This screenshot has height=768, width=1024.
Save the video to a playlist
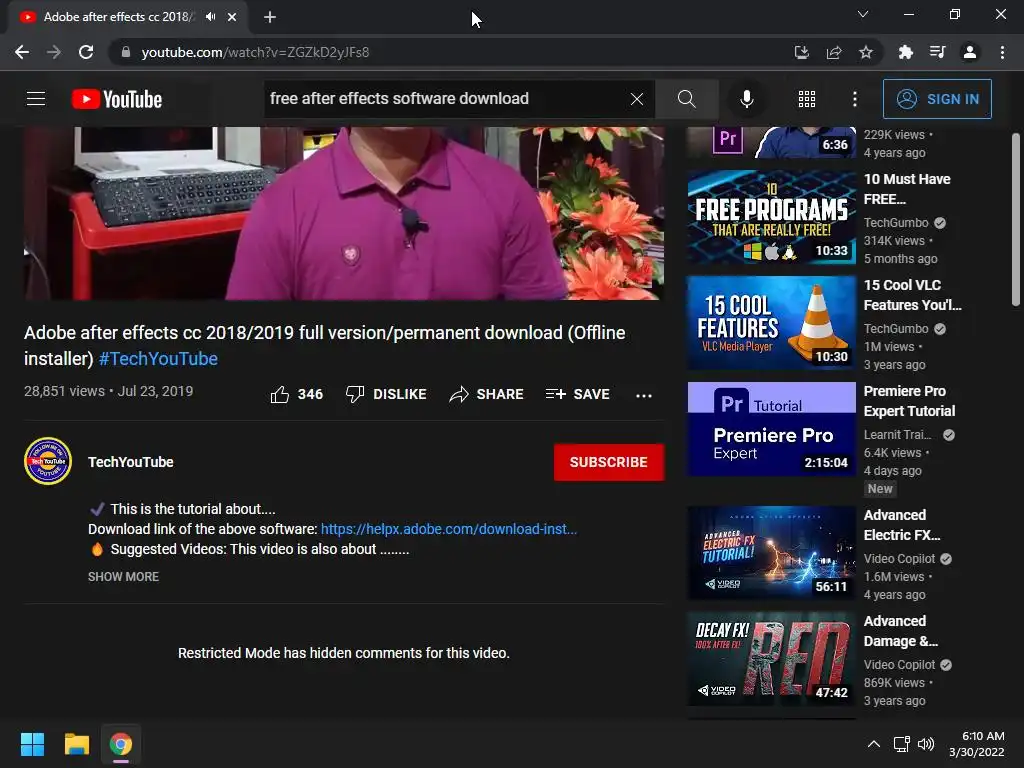(578, 394)
